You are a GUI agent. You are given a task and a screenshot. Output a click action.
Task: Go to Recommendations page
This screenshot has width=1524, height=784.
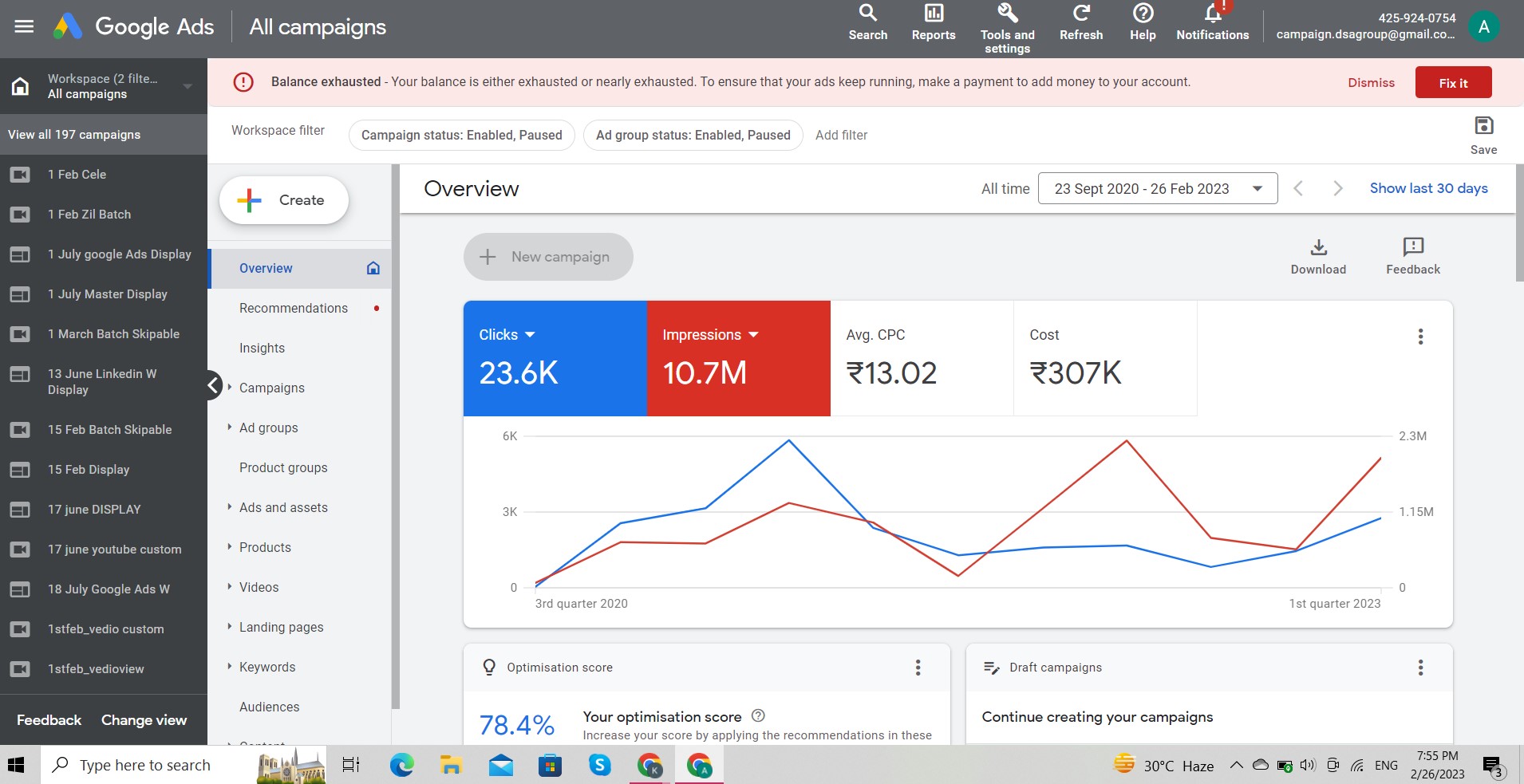coord(293,308)
